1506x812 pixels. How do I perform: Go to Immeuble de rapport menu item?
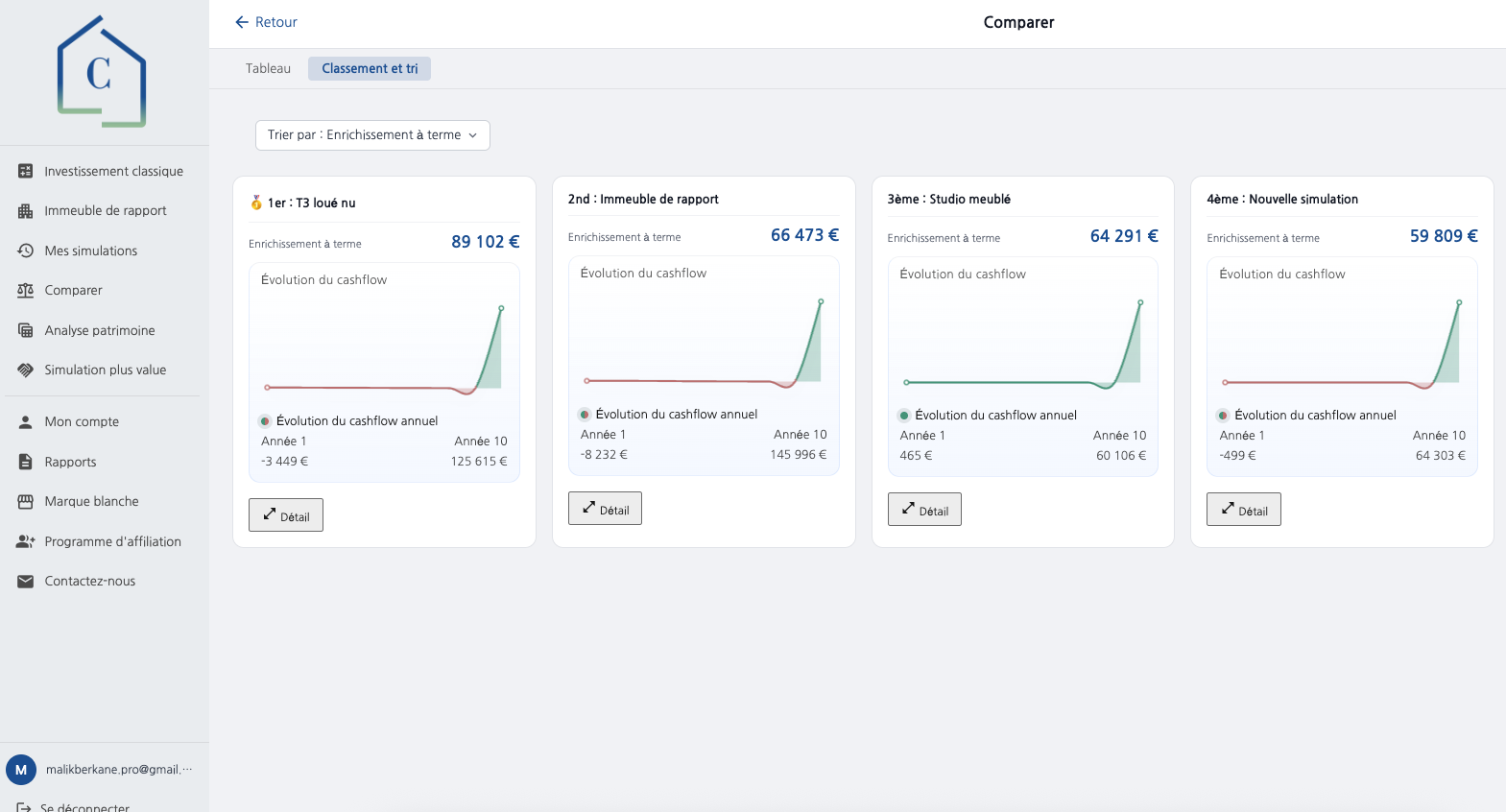coord(105,211)
